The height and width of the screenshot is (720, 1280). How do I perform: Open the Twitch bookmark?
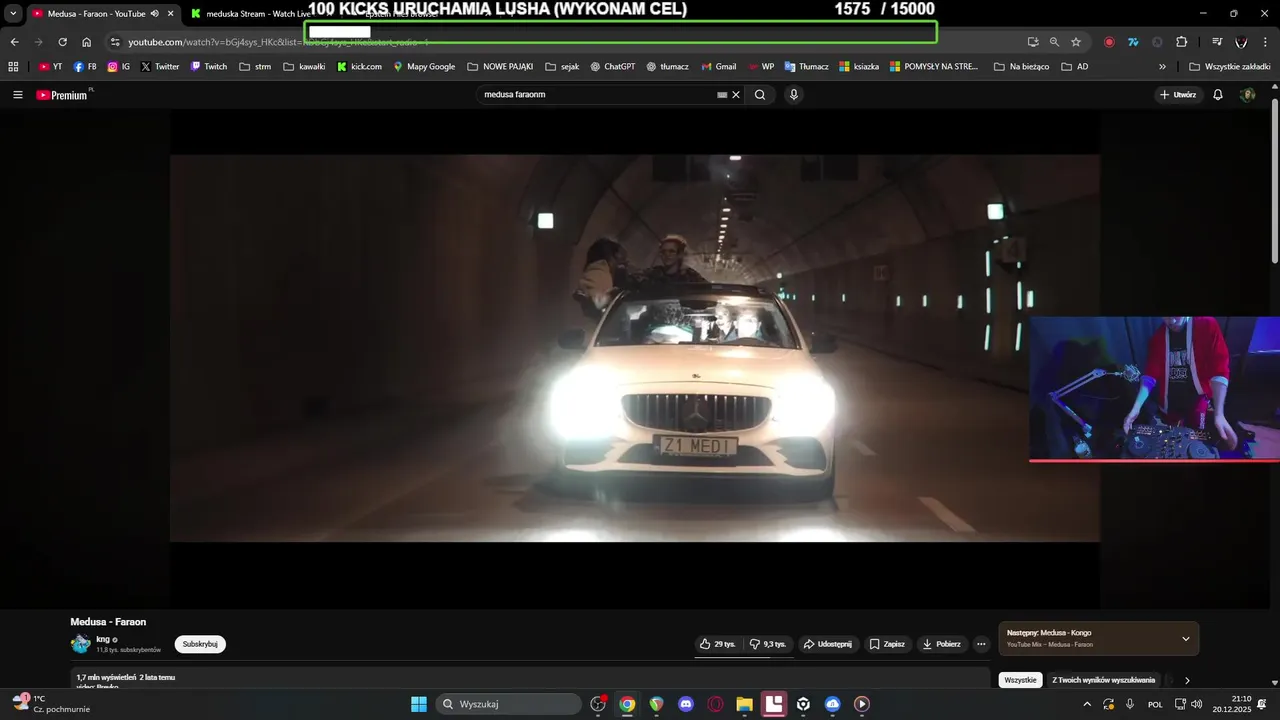(209, 67)
